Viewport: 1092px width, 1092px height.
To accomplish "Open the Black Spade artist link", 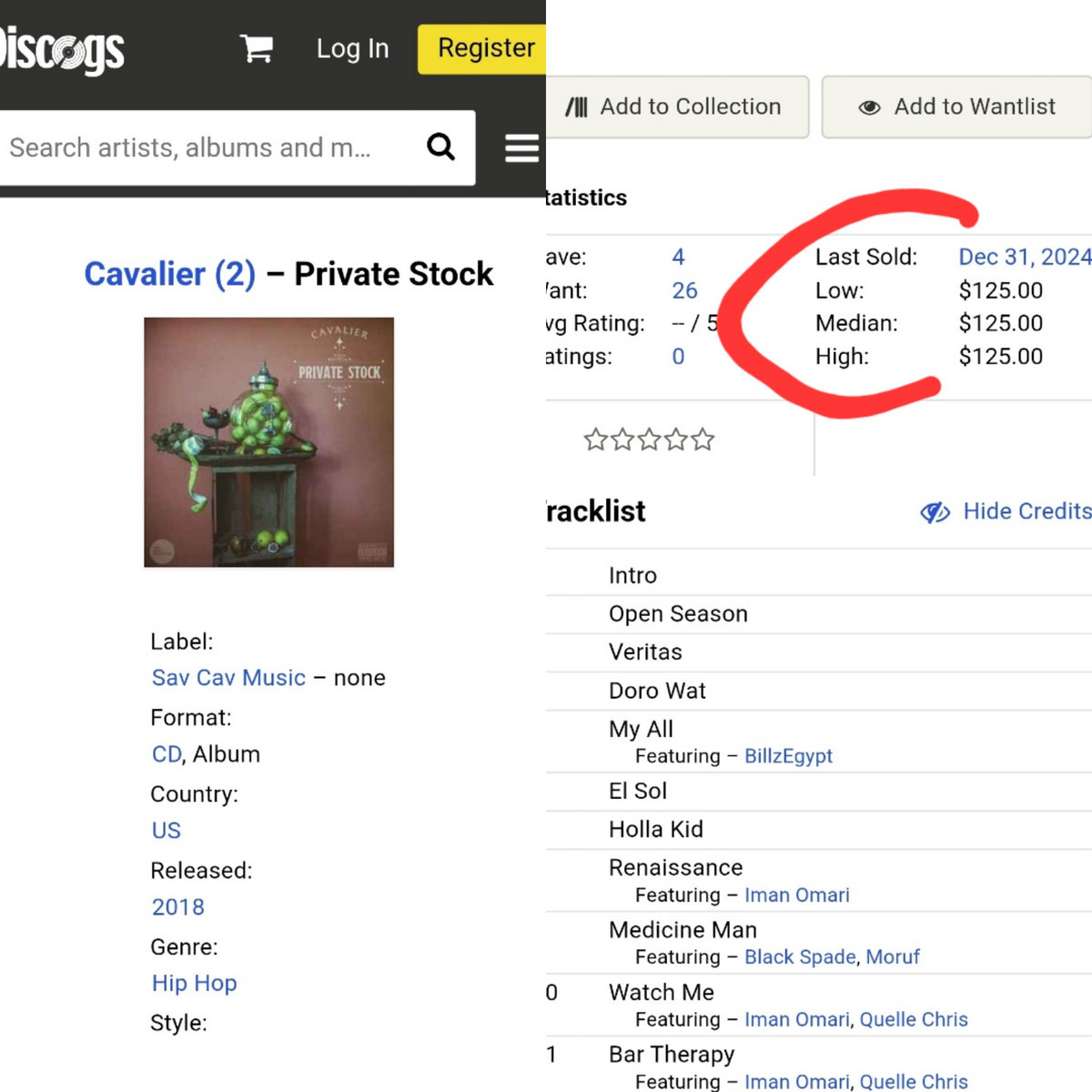I will (x=800, y=957).
